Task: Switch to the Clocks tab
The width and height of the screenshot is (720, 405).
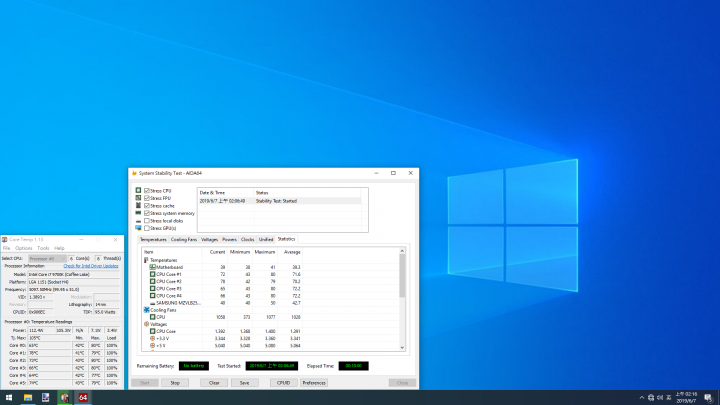Action: pyautogui.click(x=247, y=240)
